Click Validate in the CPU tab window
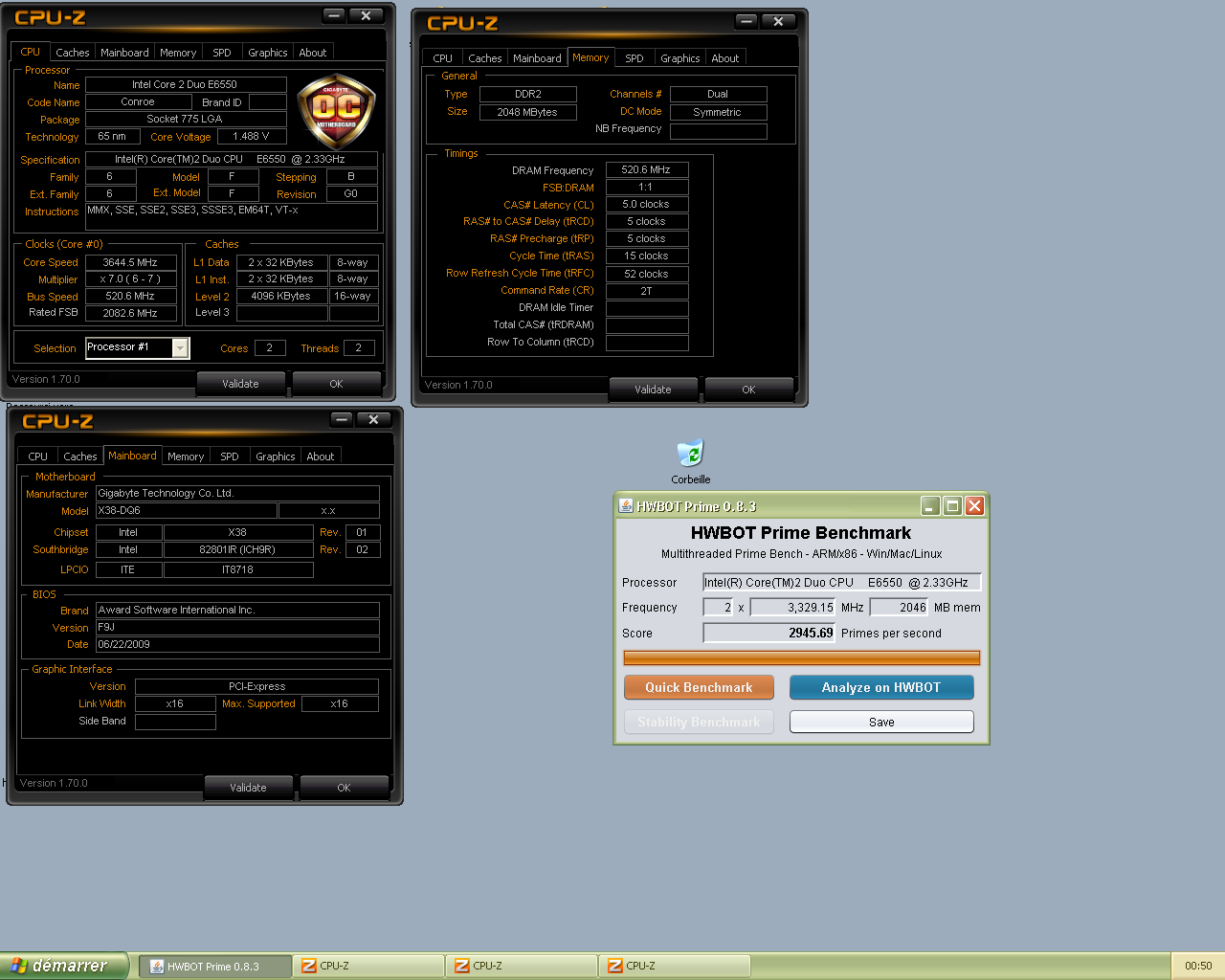Viewport: 1225px width, 980px height. pos(240,384)
